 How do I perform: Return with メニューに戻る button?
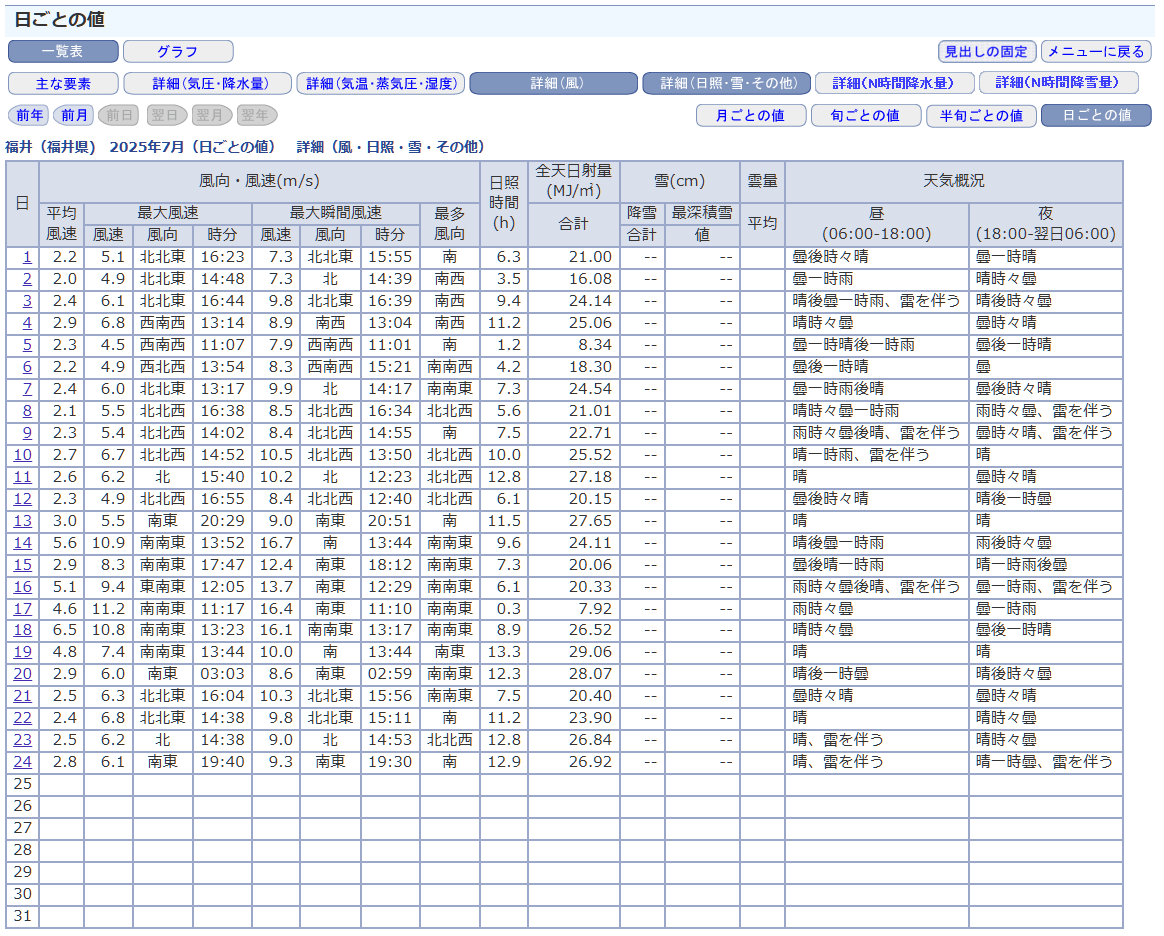pos(1096,52)
